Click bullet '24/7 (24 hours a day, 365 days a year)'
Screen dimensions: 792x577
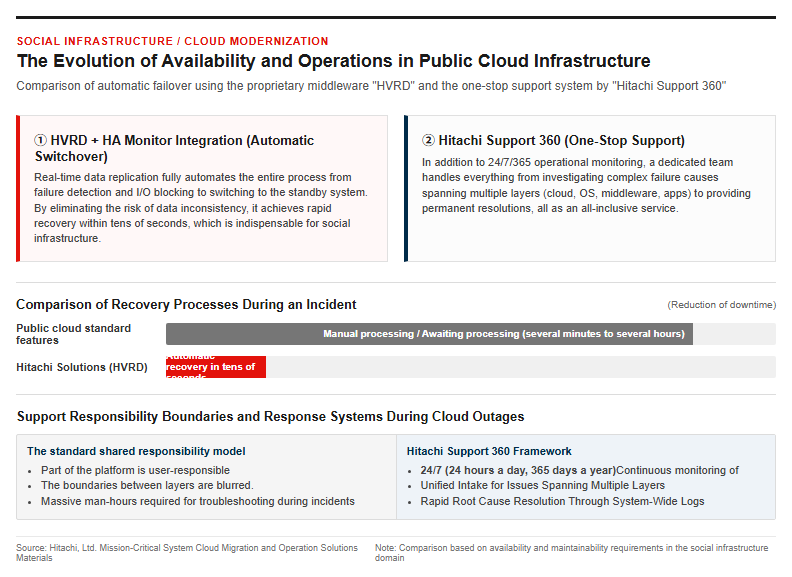579,470
